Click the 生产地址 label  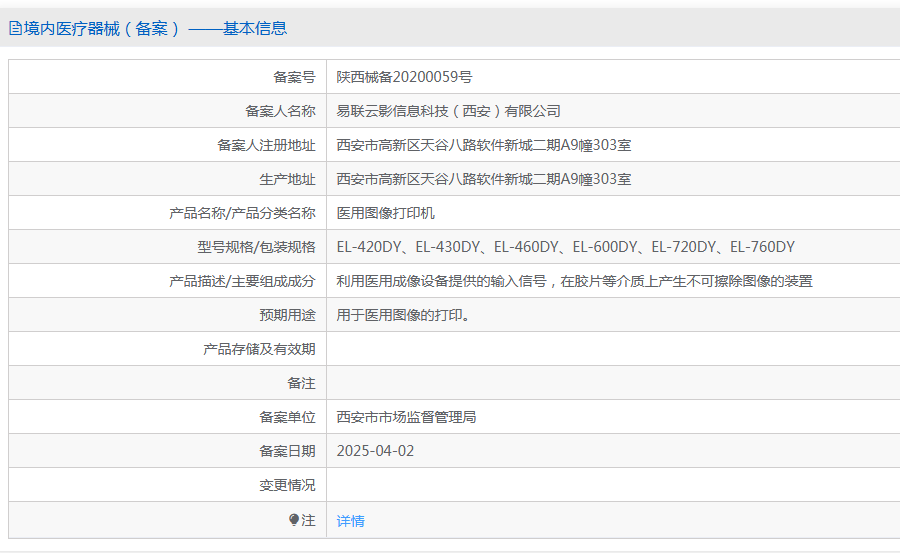(x=287, y=179)
